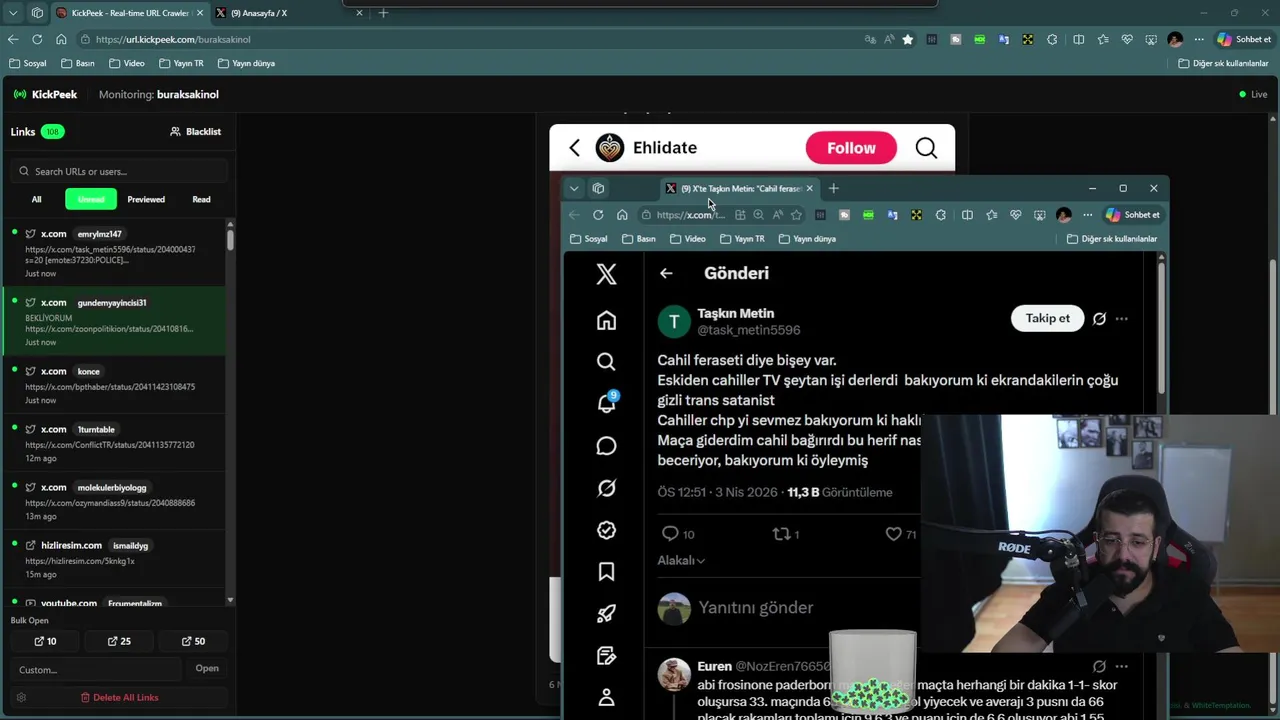Open the profile person icon in X sidebar
1280x720 pixels.
click(x=606, y=697)
